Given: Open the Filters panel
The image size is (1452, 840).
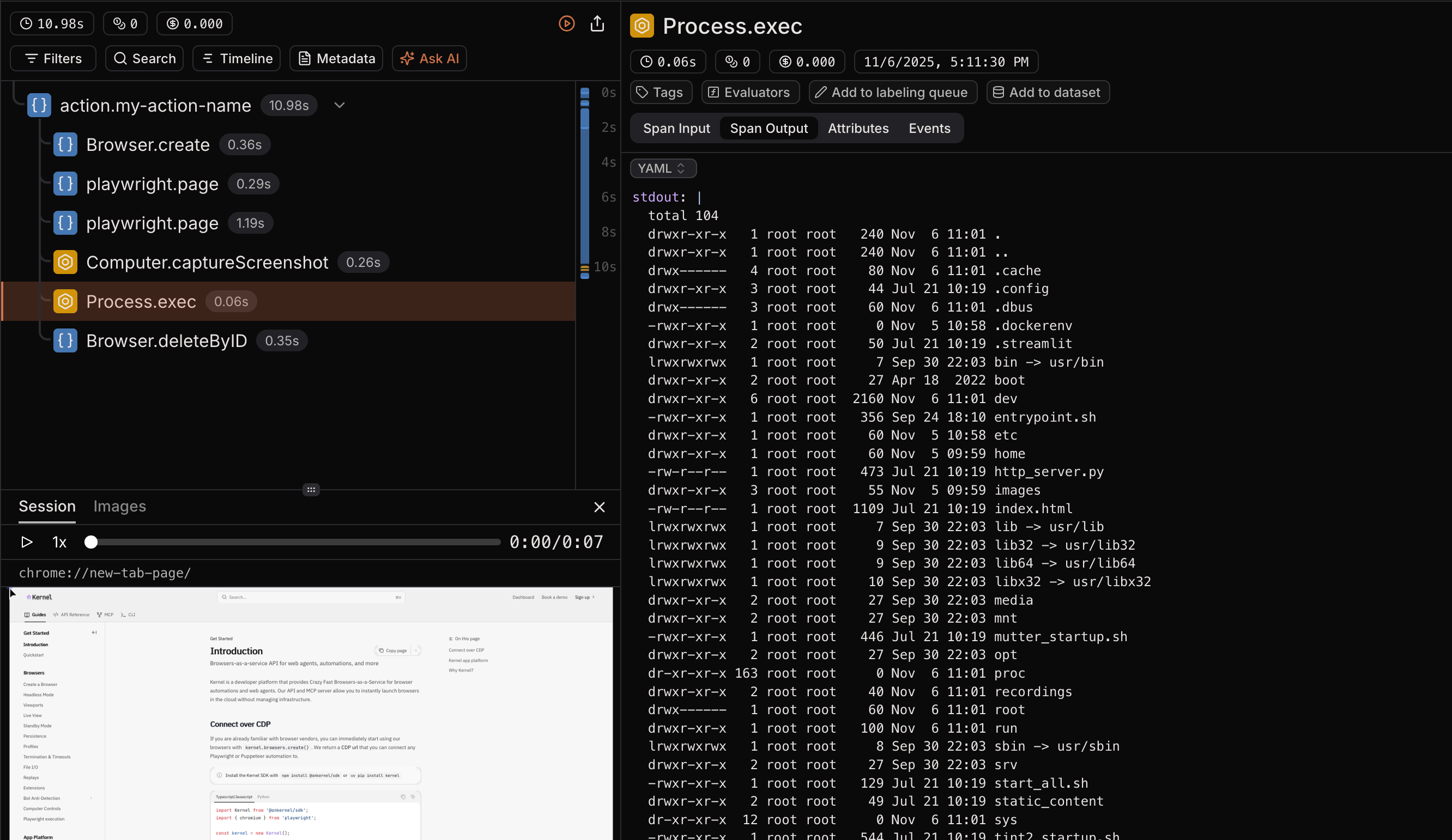Looking at the screenshot, I should tap(53, 59).
